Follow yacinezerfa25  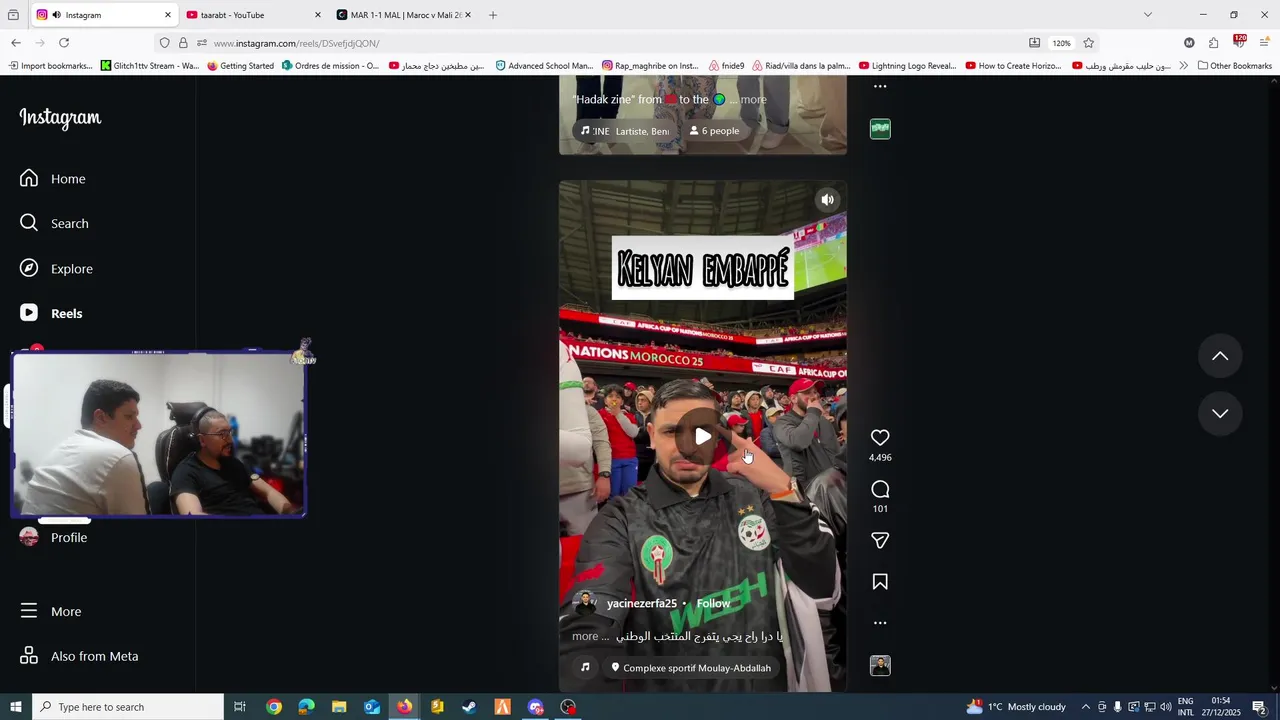tap(713, 604)
